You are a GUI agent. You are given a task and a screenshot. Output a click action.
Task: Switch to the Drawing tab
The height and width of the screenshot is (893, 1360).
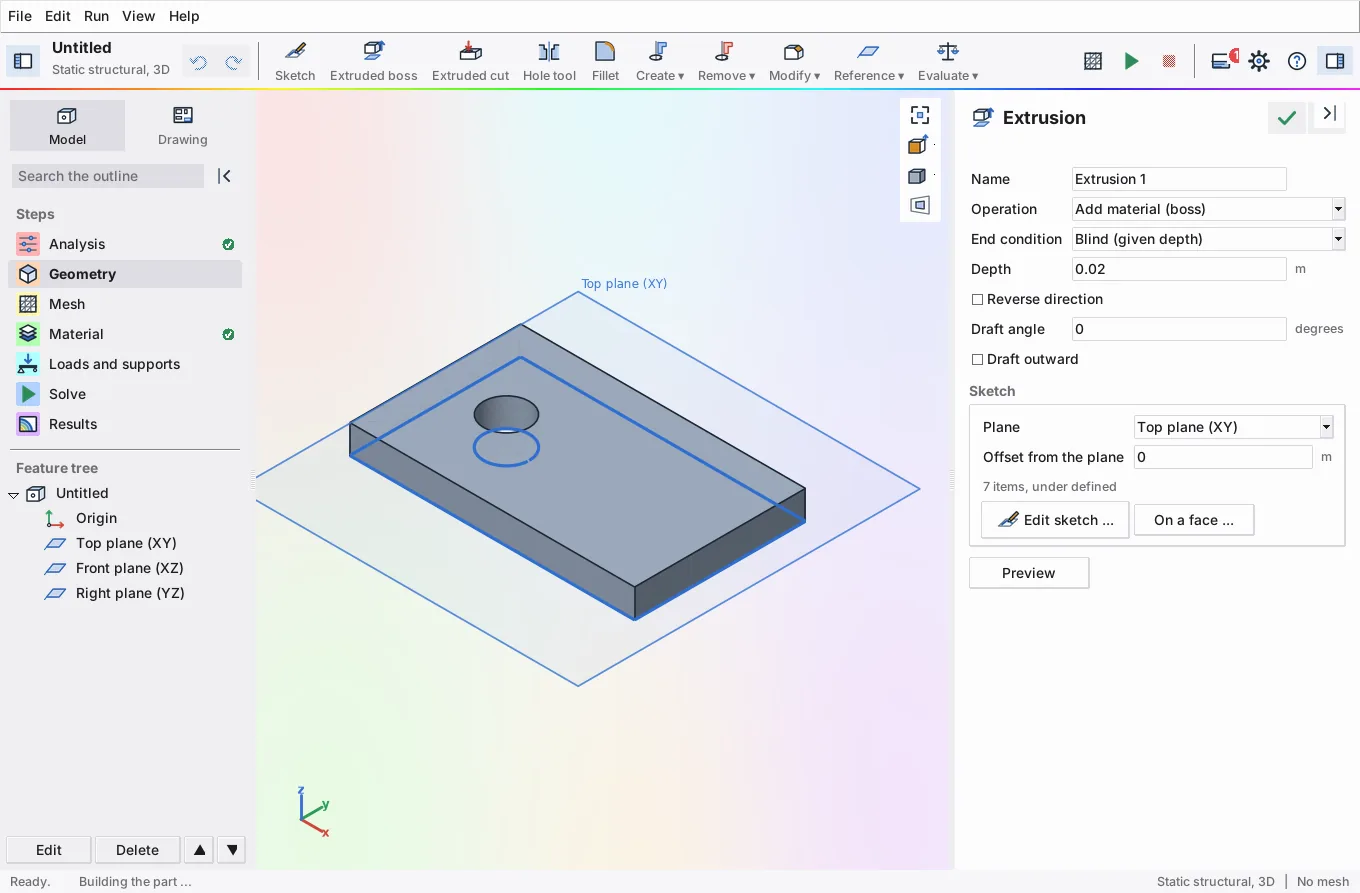182,126
